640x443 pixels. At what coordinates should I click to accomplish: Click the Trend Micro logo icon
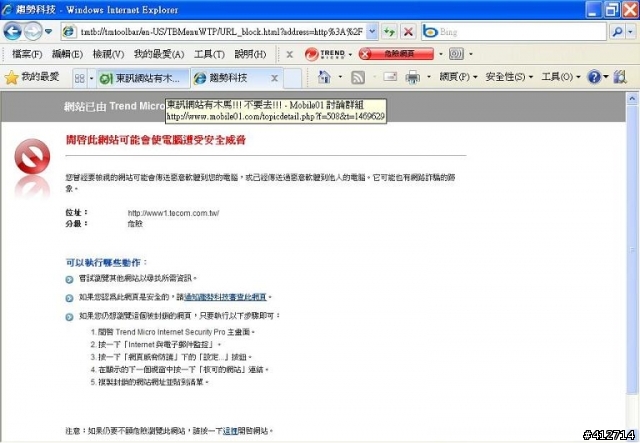coord(325,54)
